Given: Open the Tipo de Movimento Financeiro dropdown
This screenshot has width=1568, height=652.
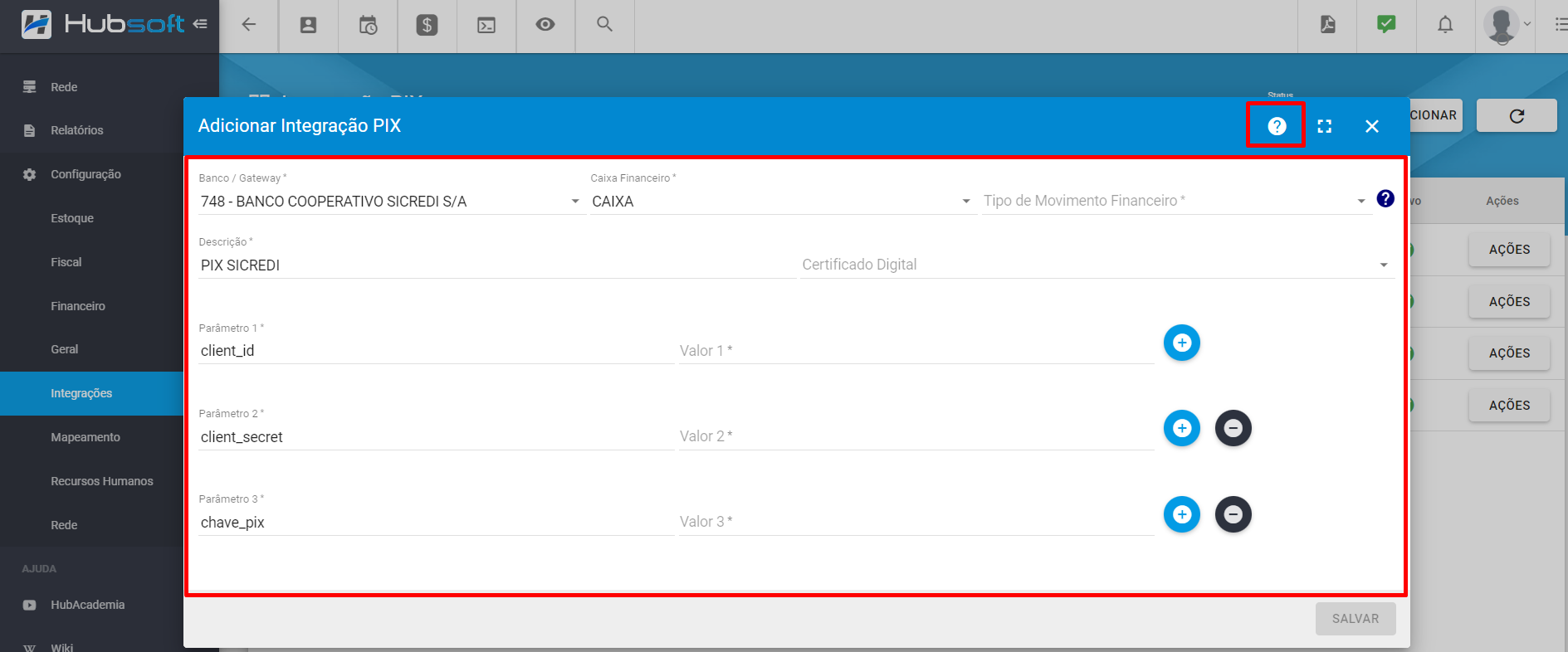Looking at the screenshot, I should 1175,201.
